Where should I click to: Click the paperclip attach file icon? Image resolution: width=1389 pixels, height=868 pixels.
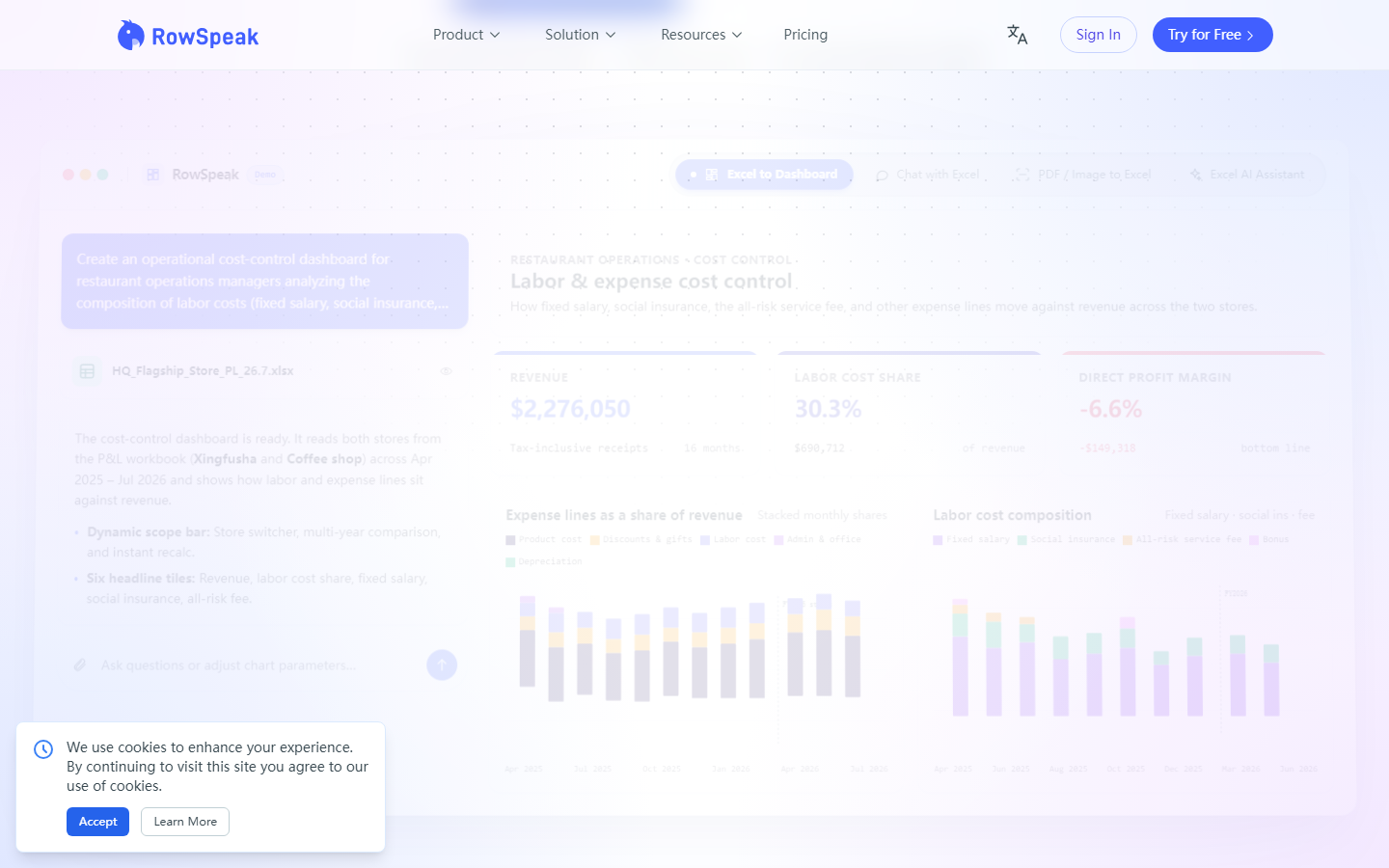[x=80, y=665]
